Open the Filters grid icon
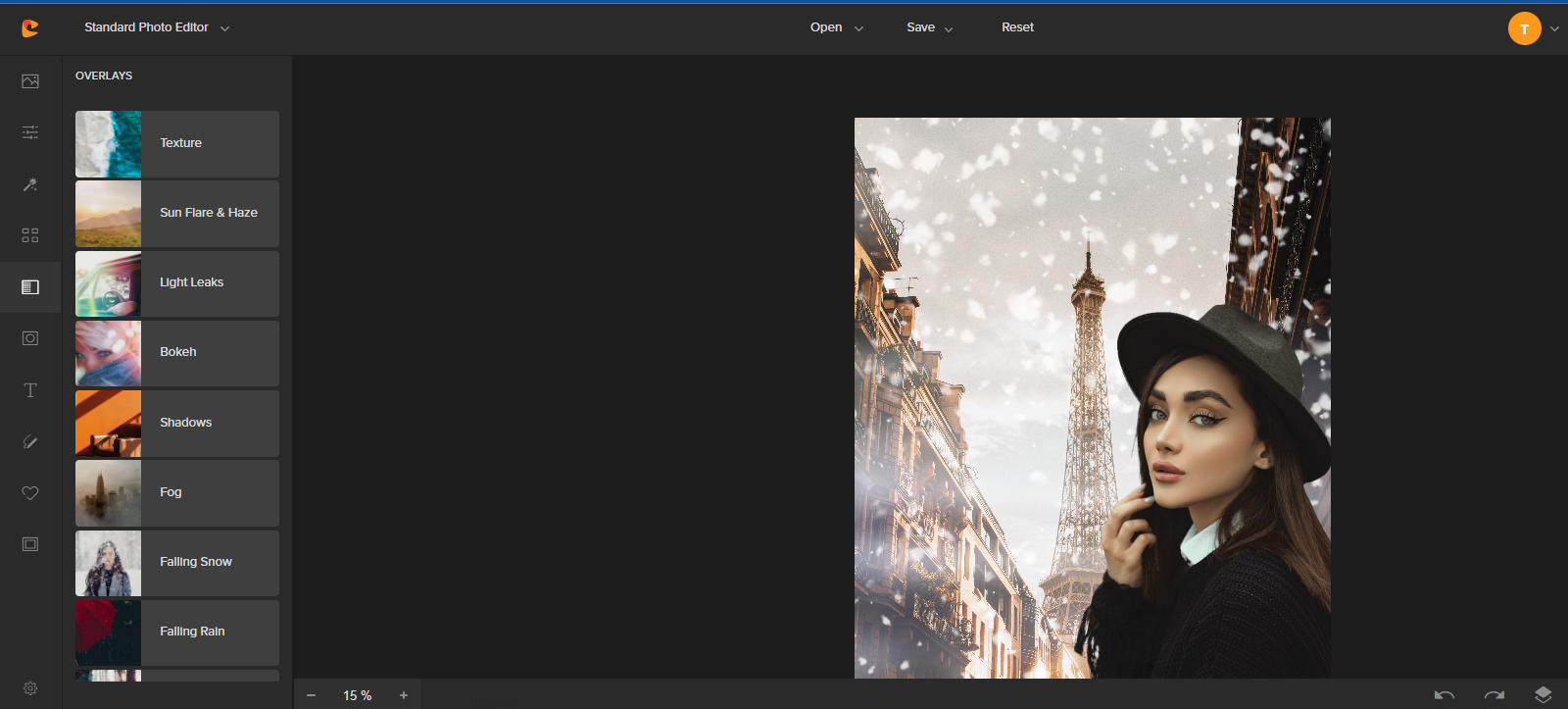The height and width of the screenshot is (709, 1568). [x=30, y=235]
